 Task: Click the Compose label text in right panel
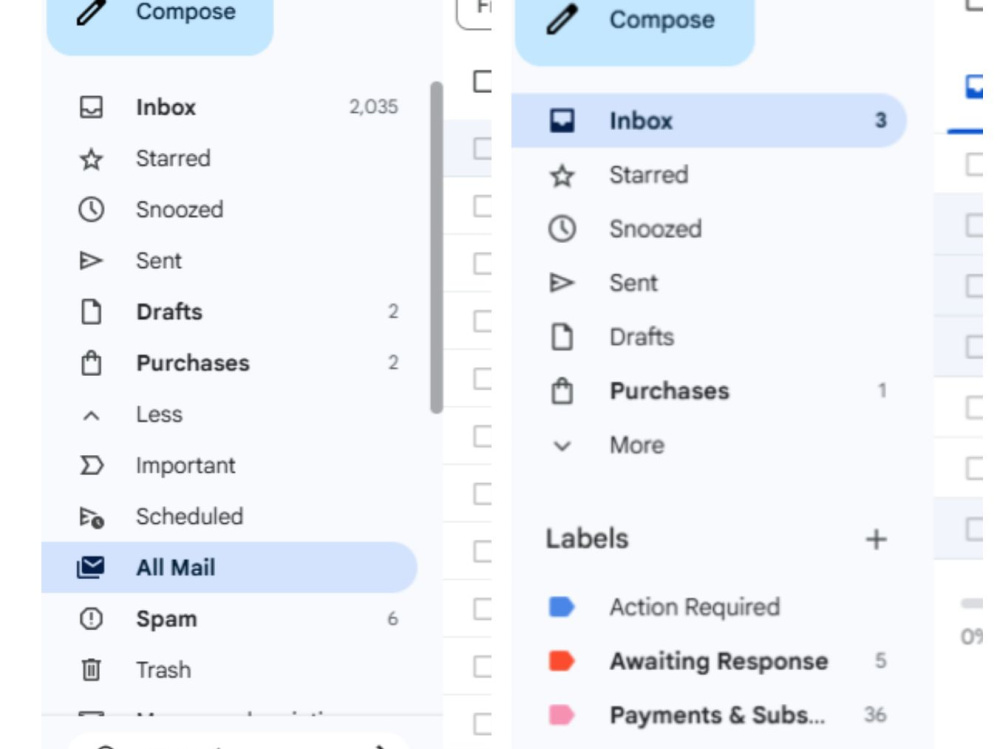pos(662,20)
